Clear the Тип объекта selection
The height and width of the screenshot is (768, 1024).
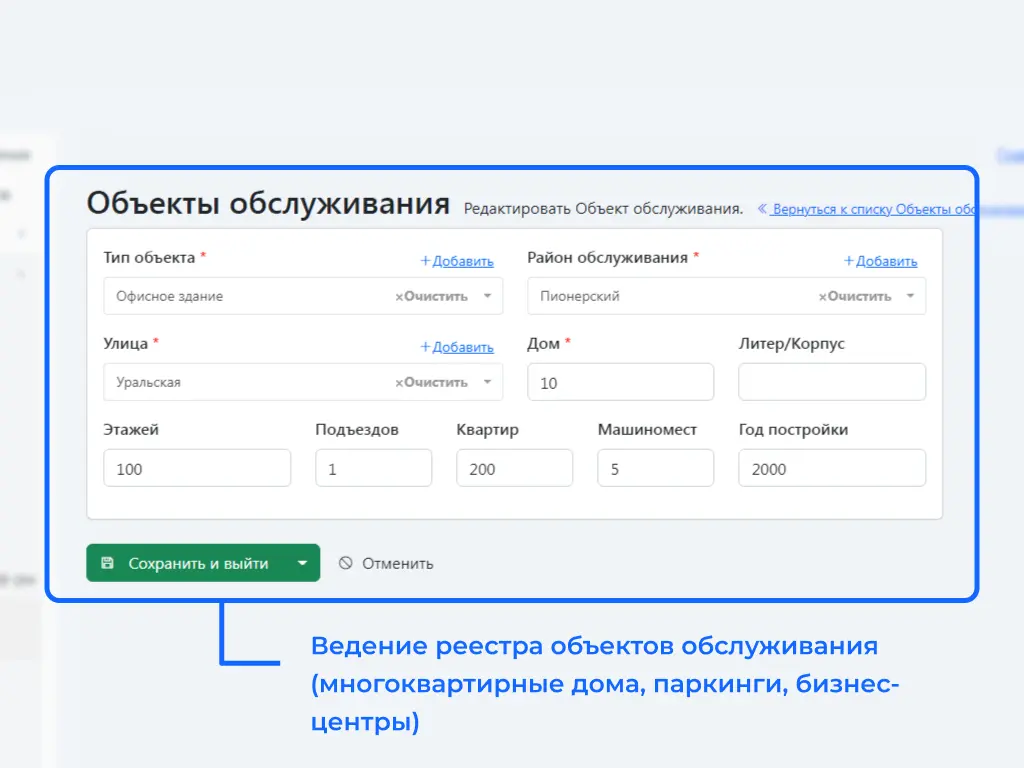point(431,296)
